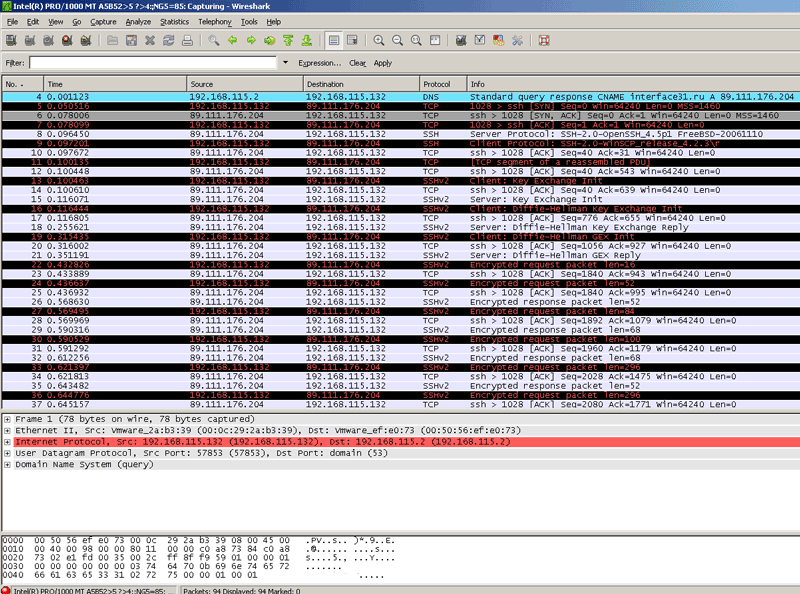Click the Help lifebuoy icon
This screenshot has width=800, height=594.
pyautogui.click(x=544, y=41)
